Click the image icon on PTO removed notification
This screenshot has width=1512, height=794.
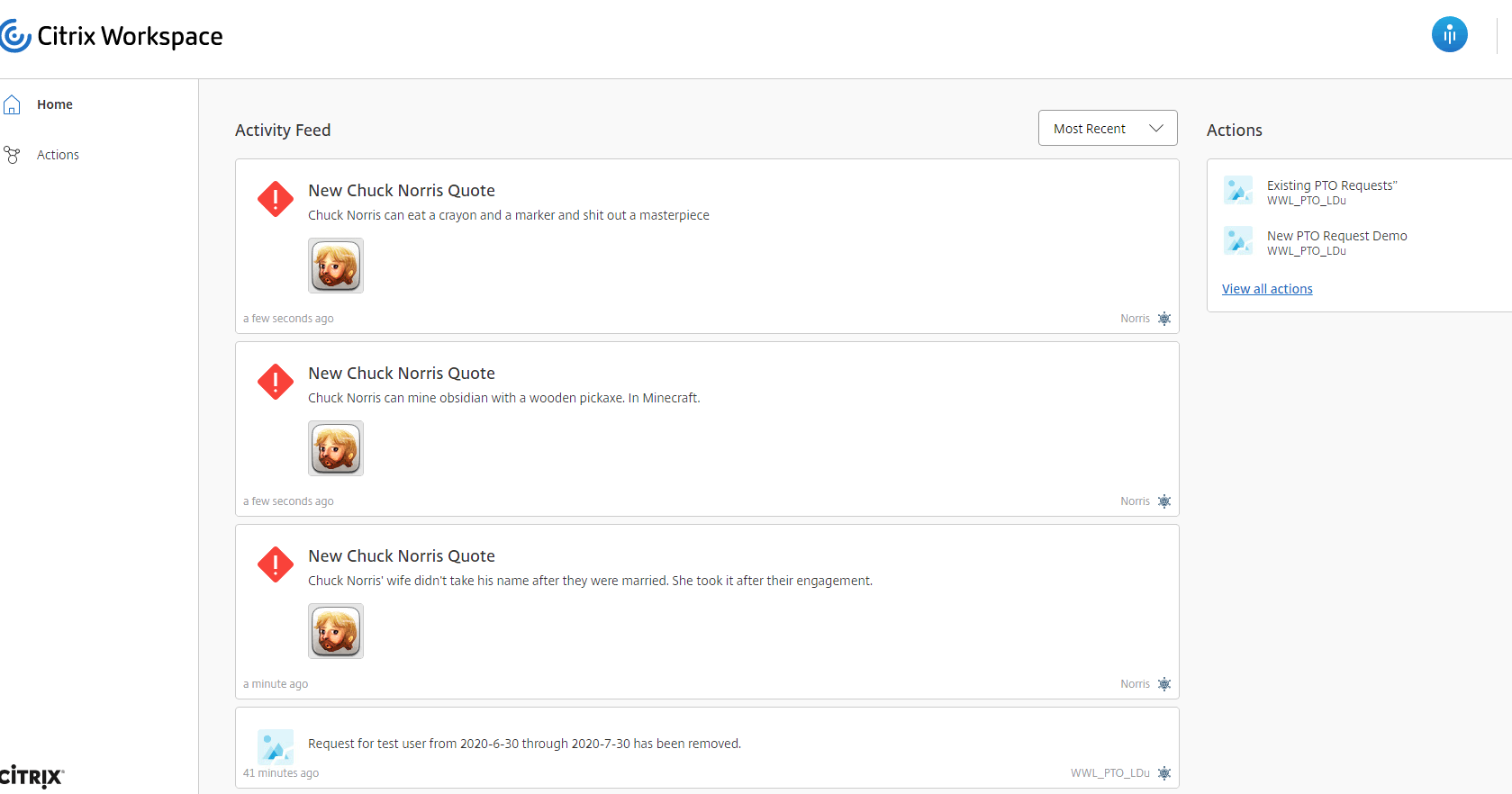(276, 747)
